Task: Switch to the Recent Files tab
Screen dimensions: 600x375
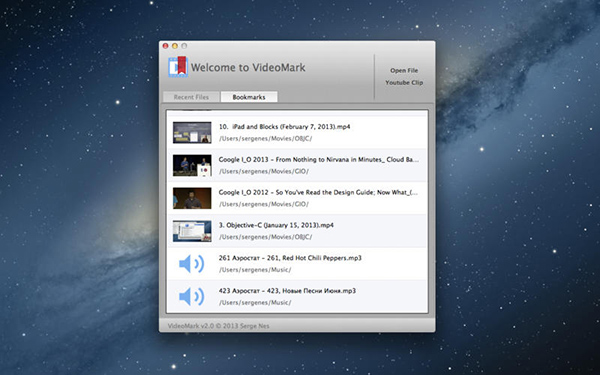Action: [191, 97]
